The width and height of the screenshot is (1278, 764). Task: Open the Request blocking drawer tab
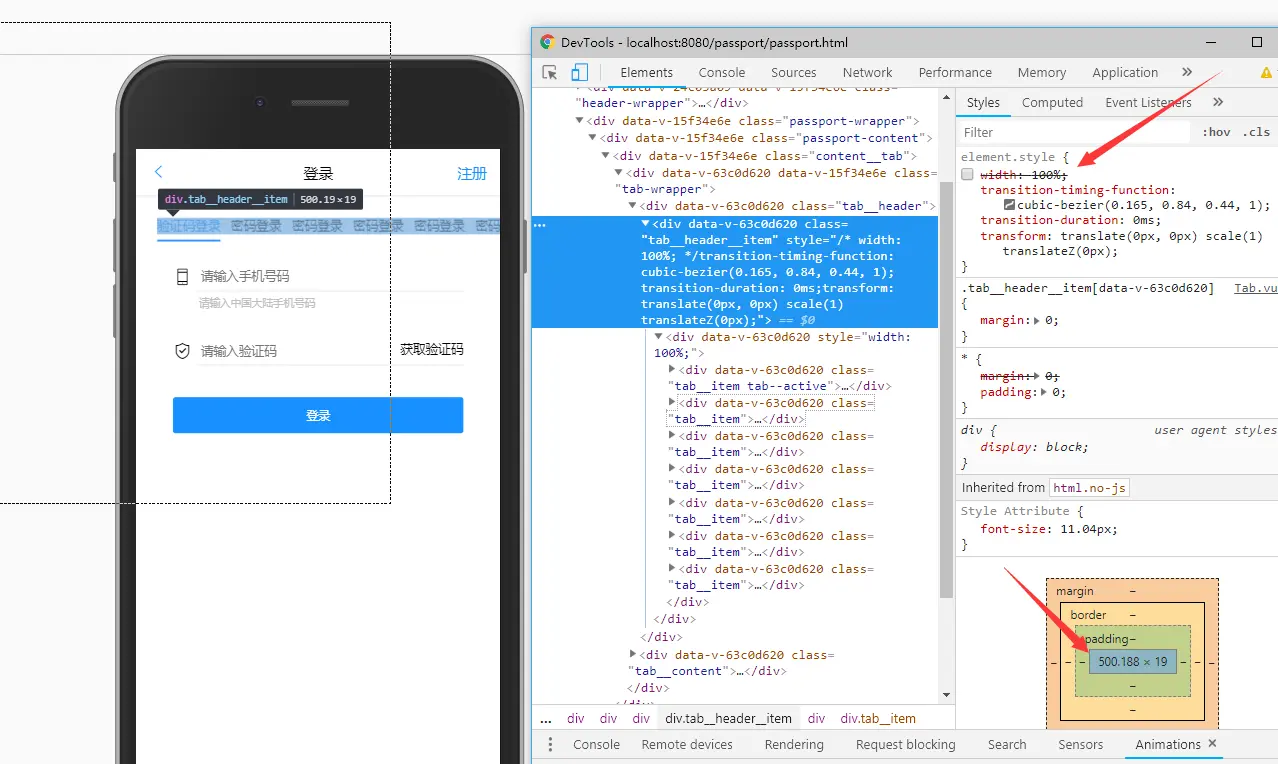tap(906, 744)
